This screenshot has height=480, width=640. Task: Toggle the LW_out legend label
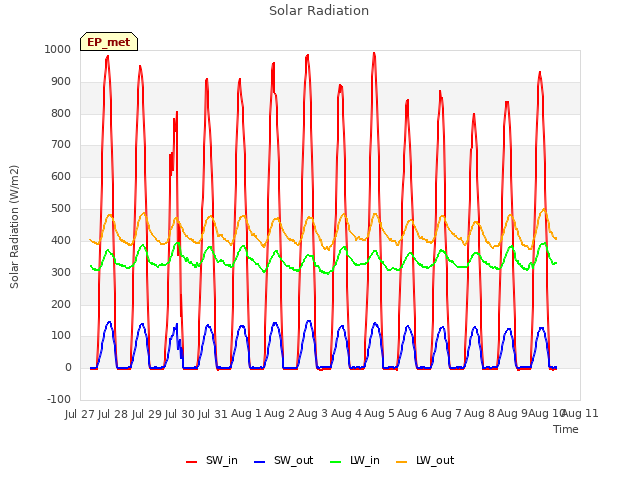(435, 461)
